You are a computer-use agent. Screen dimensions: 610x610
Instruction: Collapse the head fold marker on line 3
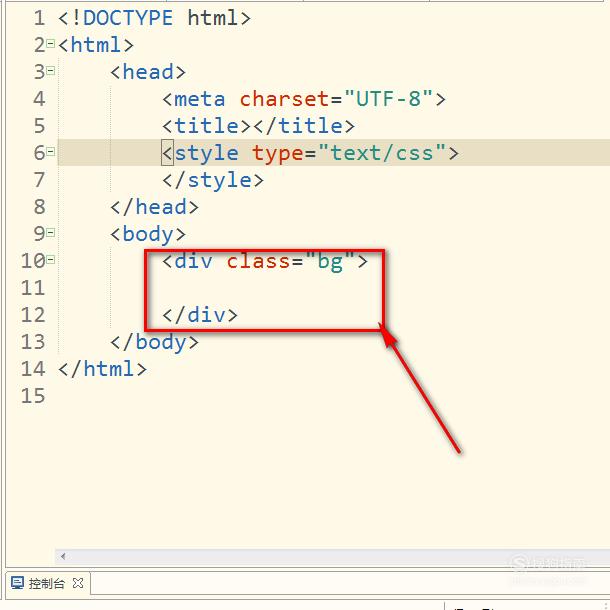click(x=51, y=71)
